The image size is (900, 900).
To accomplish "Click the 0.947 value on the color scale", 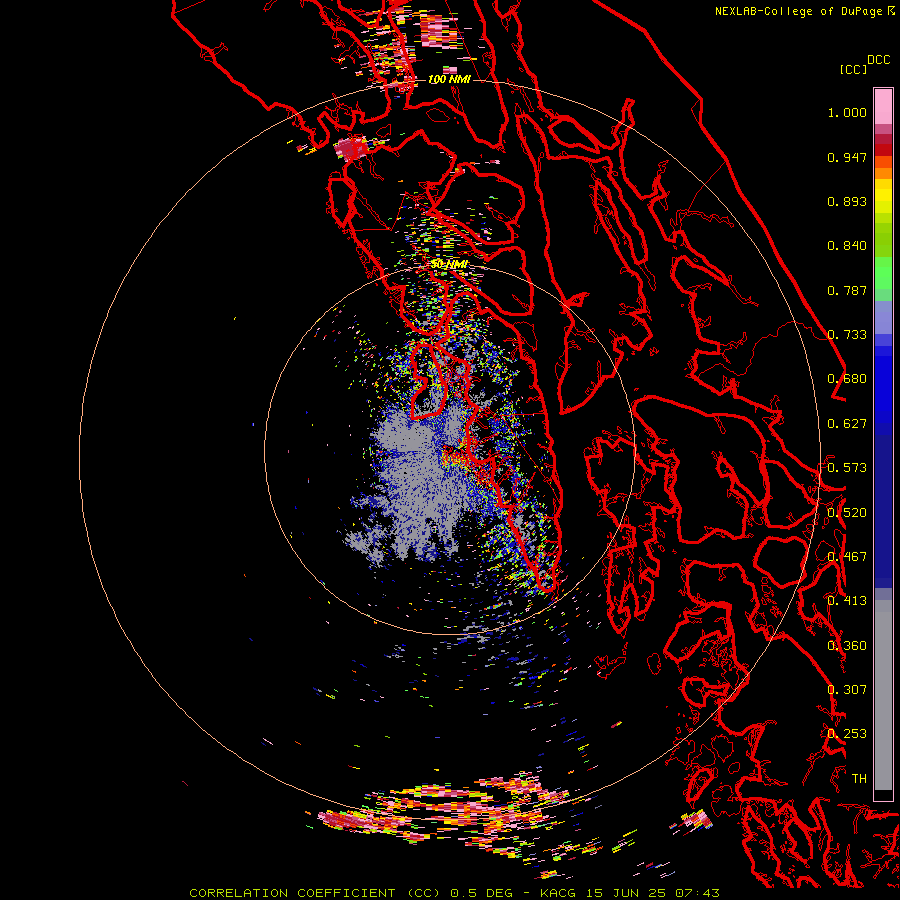I will (847, 157).
